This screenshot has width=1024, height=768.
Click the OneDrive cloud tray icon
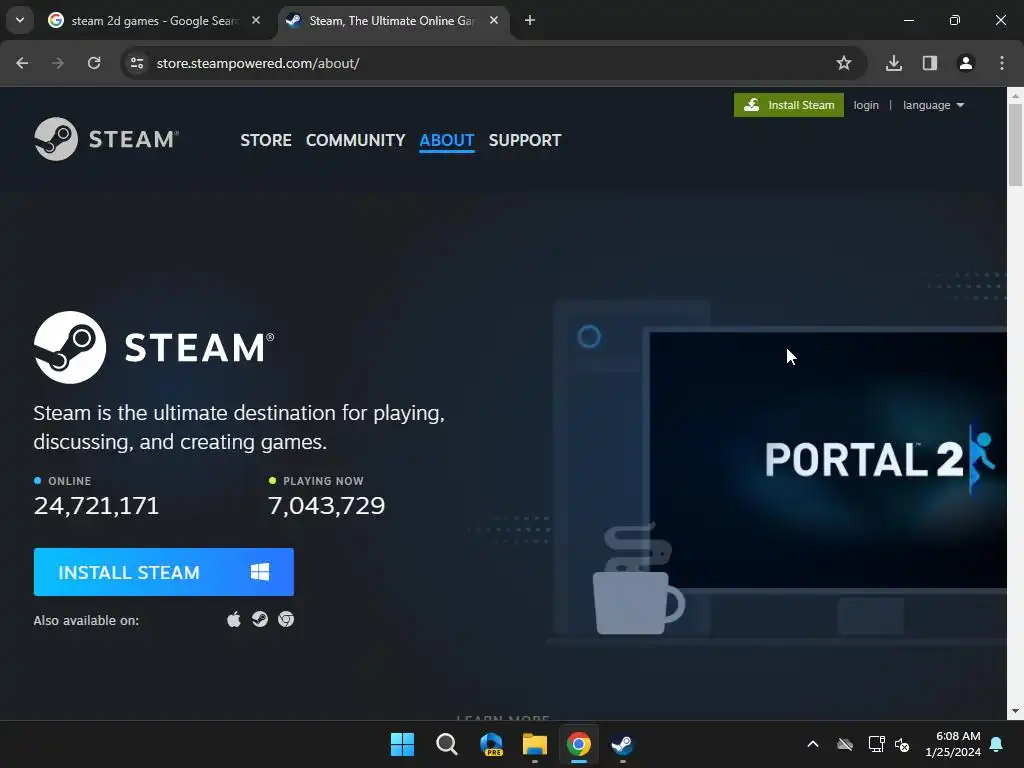click(845, 744)
